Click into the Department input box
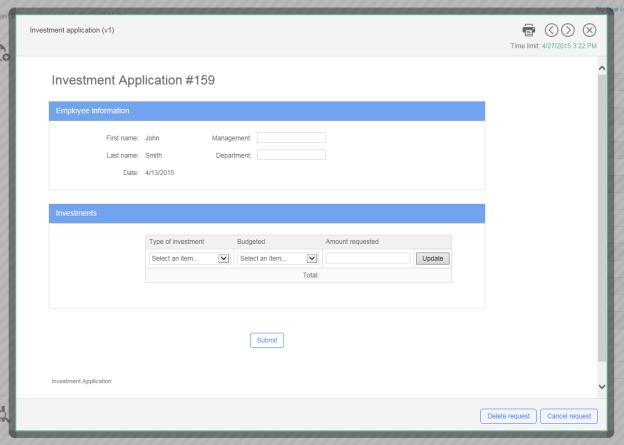The image size is (624, 445). pyautogui.click(x=291, y=155)
